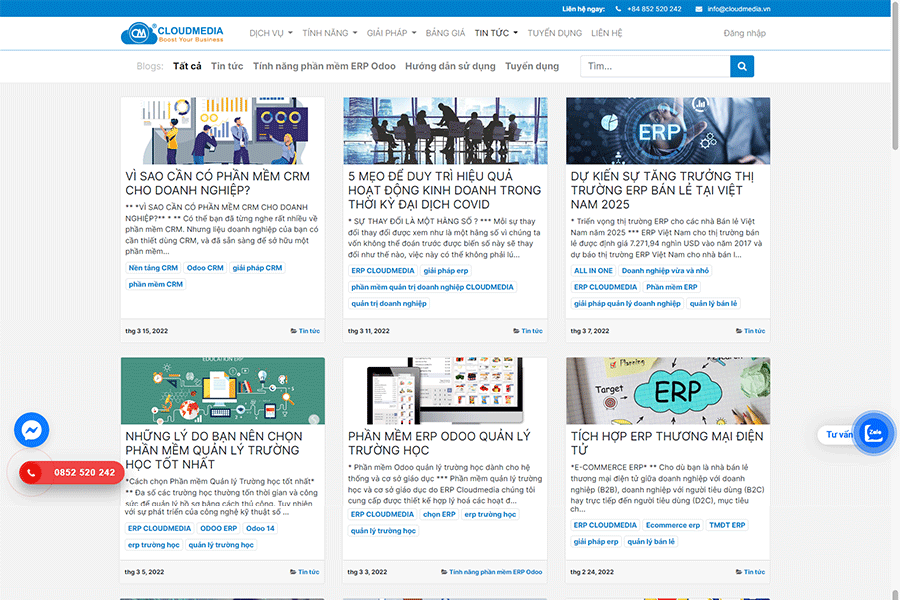The height and width of the screenshot is (600, 900).
Task: Click the Tìm... search input field
Action: pos(655,67)
